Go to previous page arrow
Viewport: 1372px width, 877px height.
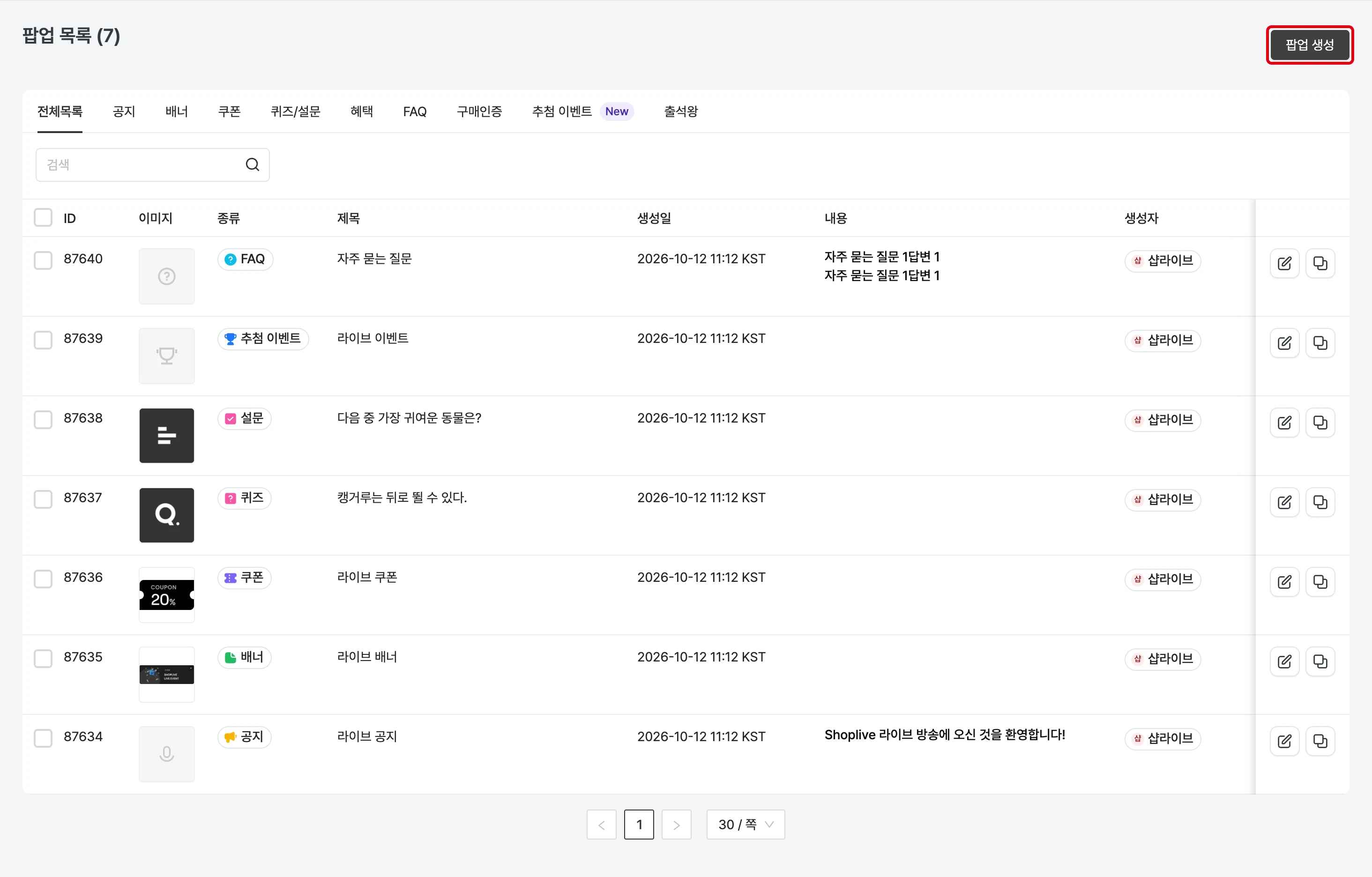[602, 825]
